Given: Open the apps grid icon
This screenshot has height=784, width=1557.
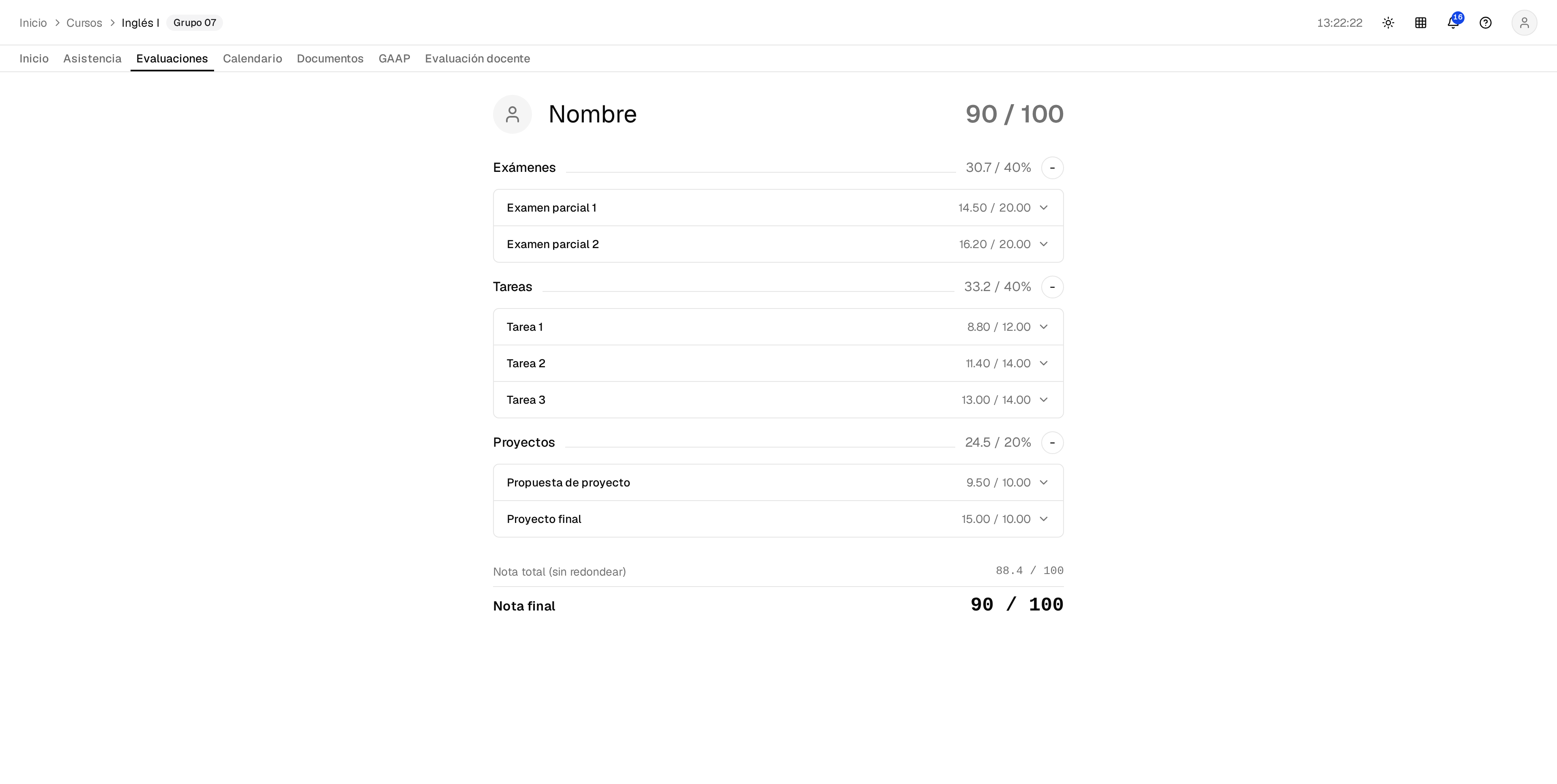Looking at the screenshot, I should click(x=1420, y=23).
